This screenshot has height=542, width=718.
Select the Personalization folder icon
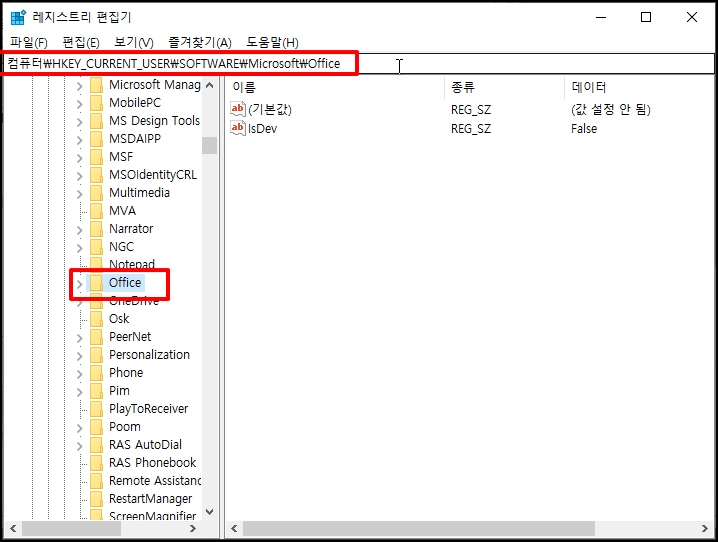click(x=96, y=355)
